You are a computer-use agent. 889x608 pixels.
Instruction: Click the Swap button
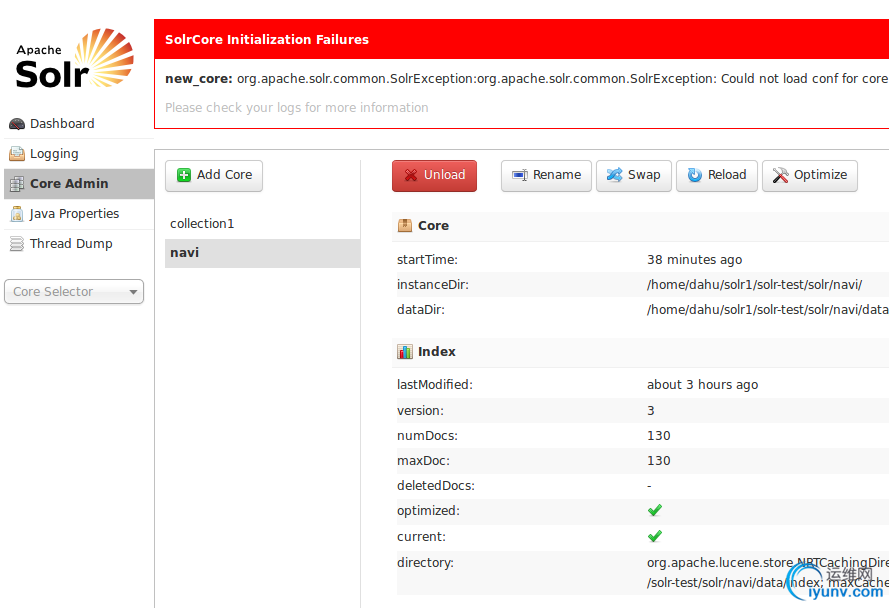click(633, 175)
